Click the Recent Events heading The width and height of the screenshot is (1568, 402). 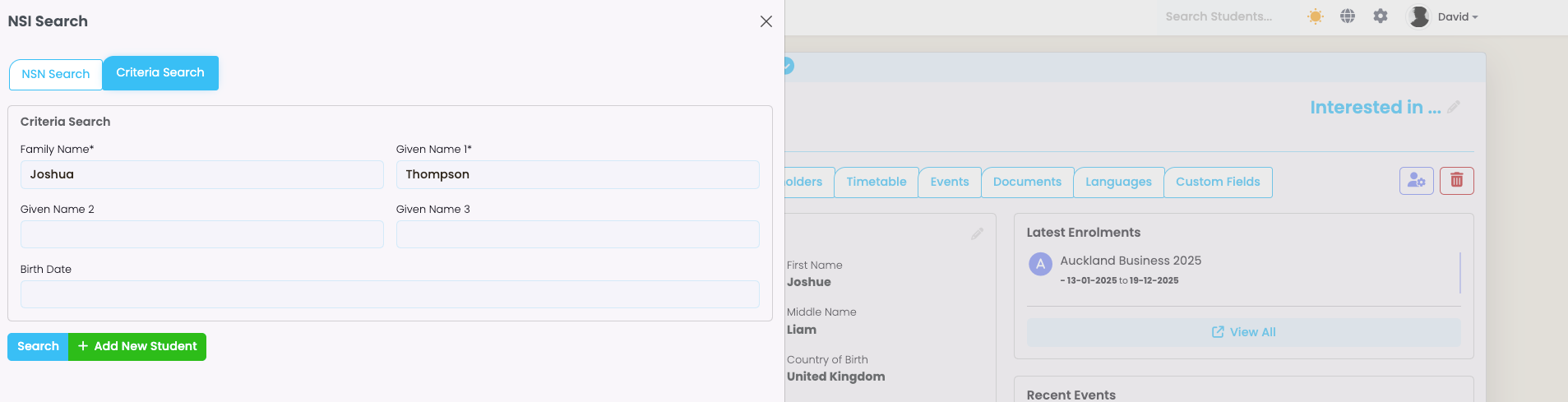tap(1071, 395)
